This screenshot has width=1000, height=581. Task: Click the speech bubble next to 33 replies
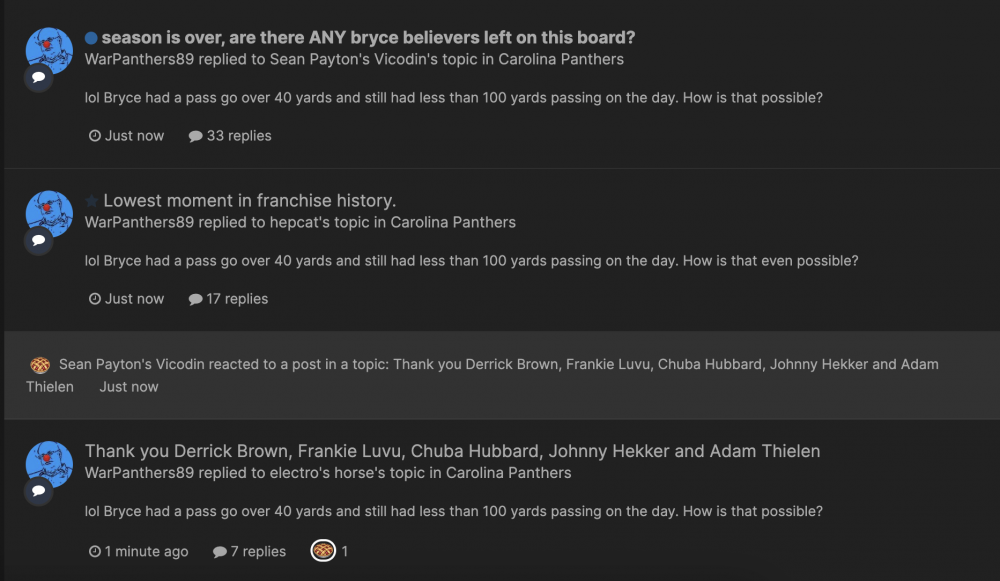click(196, 136)
